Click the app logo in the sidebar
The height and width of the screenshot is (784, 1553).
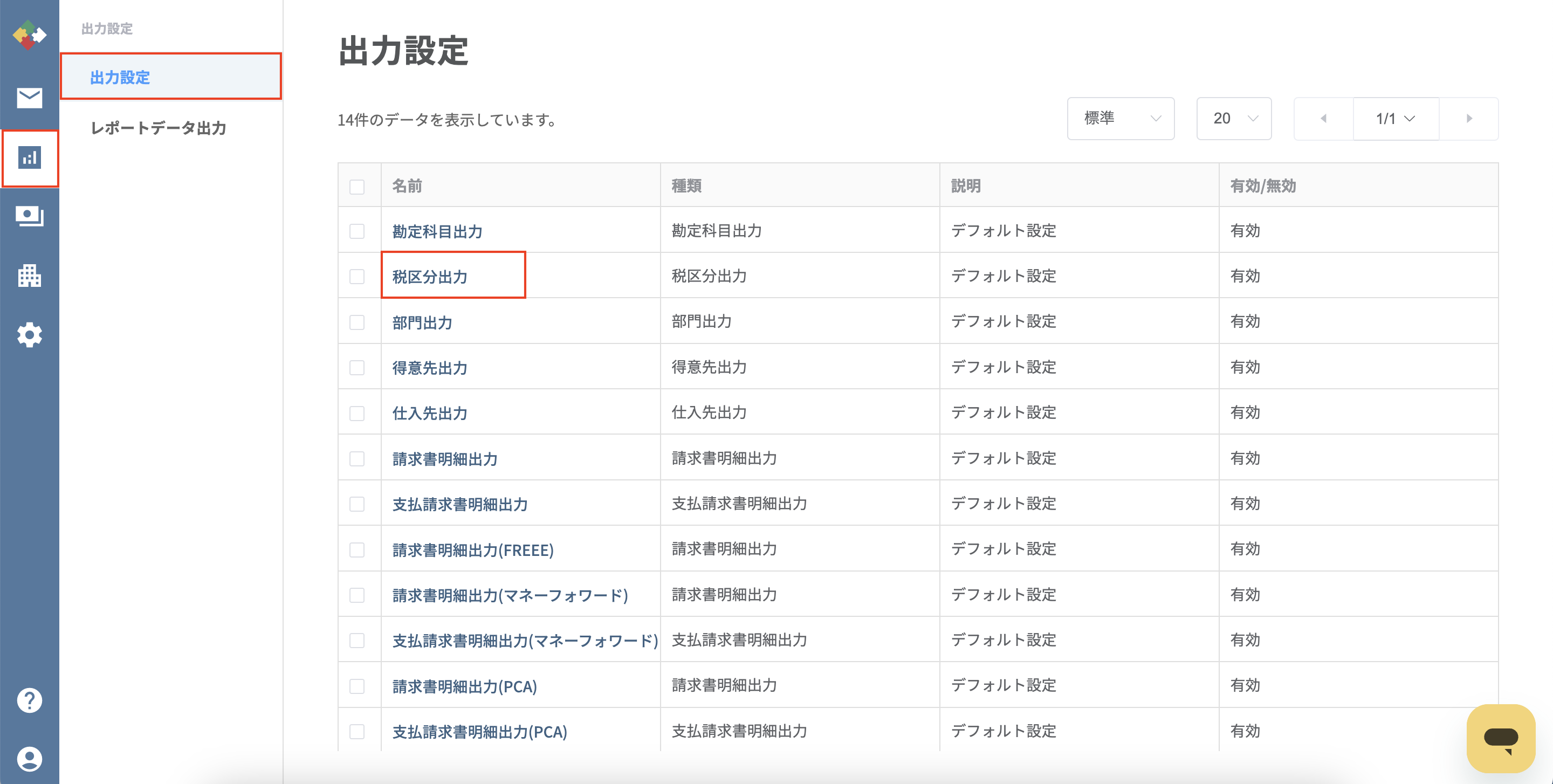tap(29, 35)
